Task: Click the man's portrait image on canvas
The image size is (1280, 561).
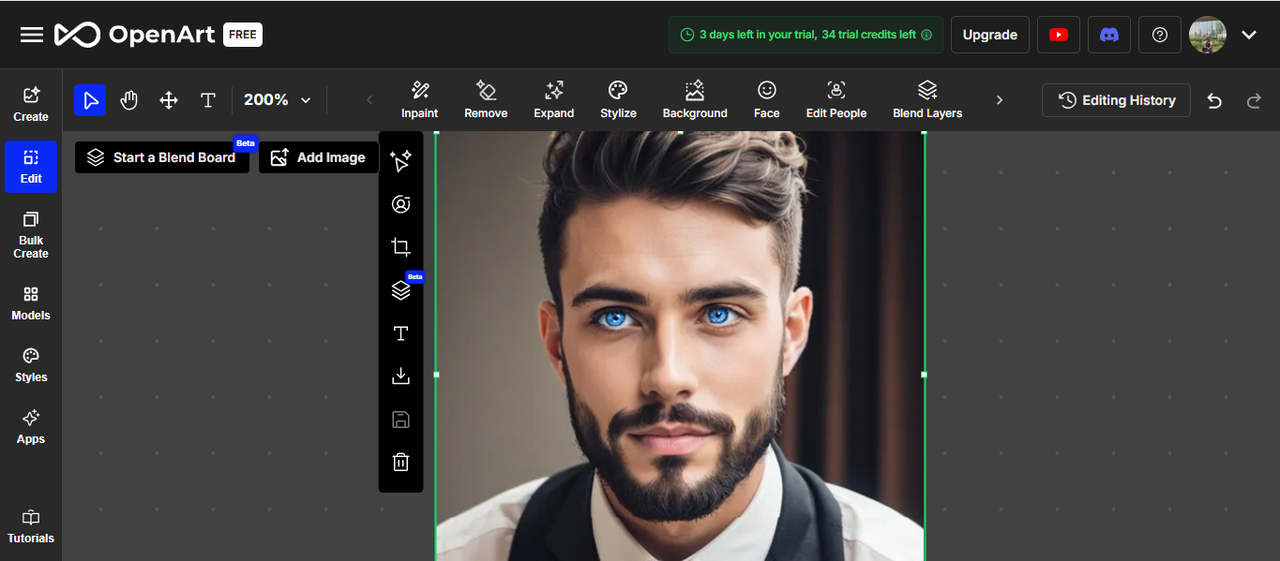Action: pyautogui.click(x=680, y=346)
